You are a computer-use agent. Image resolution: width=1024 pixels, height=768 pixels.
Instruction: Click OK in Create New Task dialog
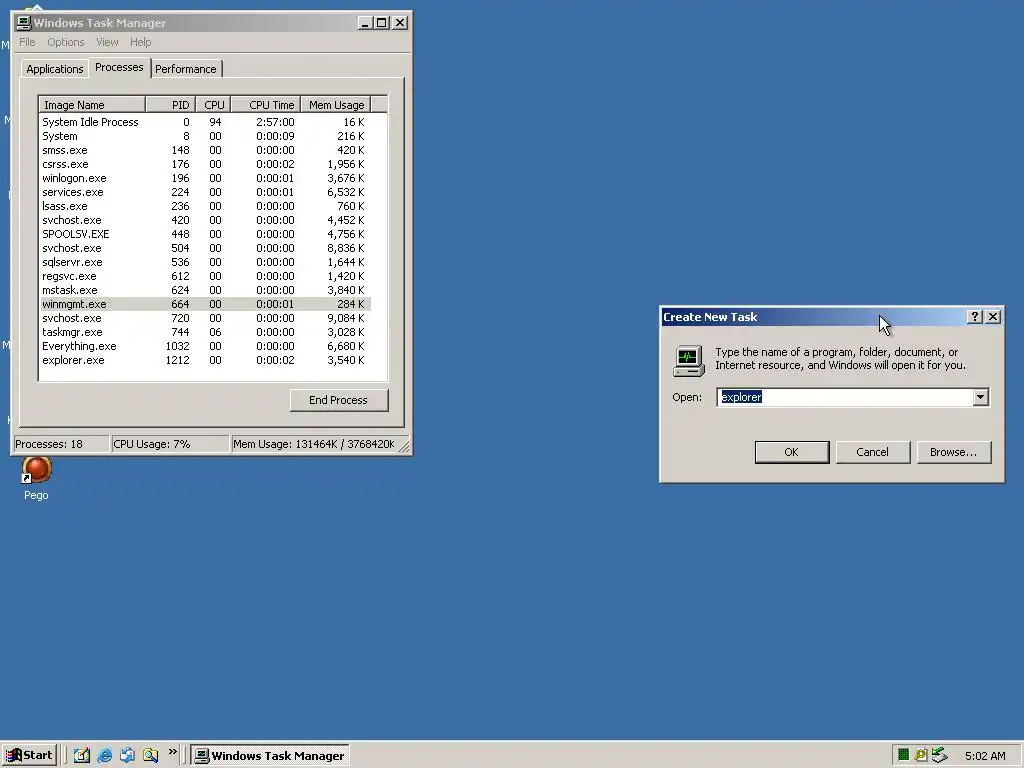(x=792, y=452)
